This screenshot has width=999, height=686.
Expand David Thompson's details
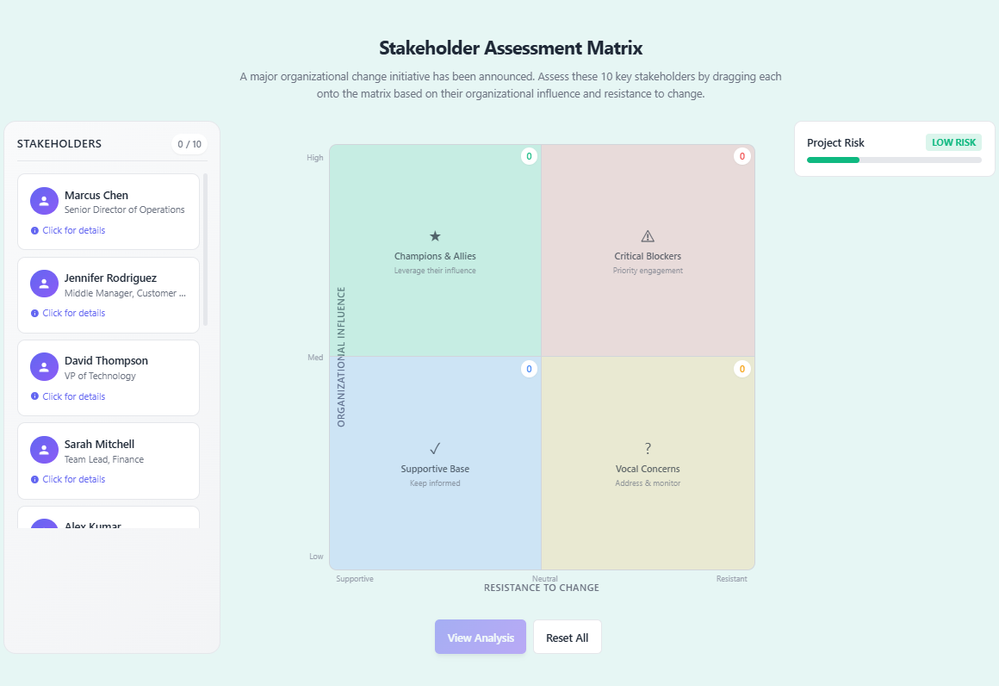(73, 396)
